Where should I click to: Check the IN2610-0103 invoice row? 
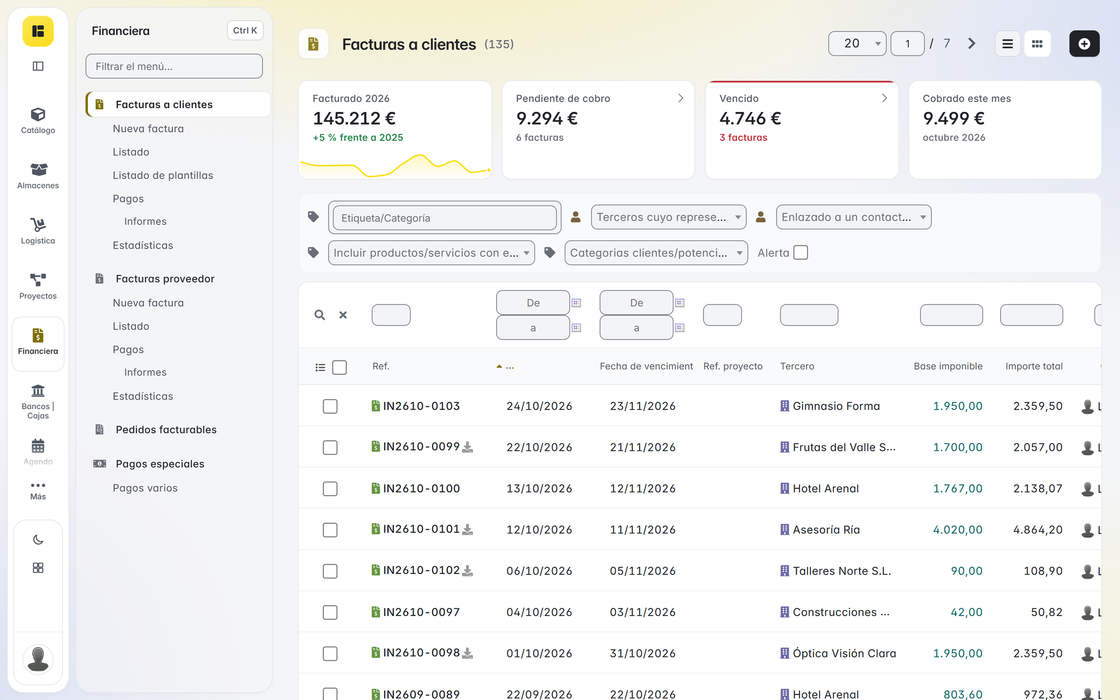(x=330, y=406)
